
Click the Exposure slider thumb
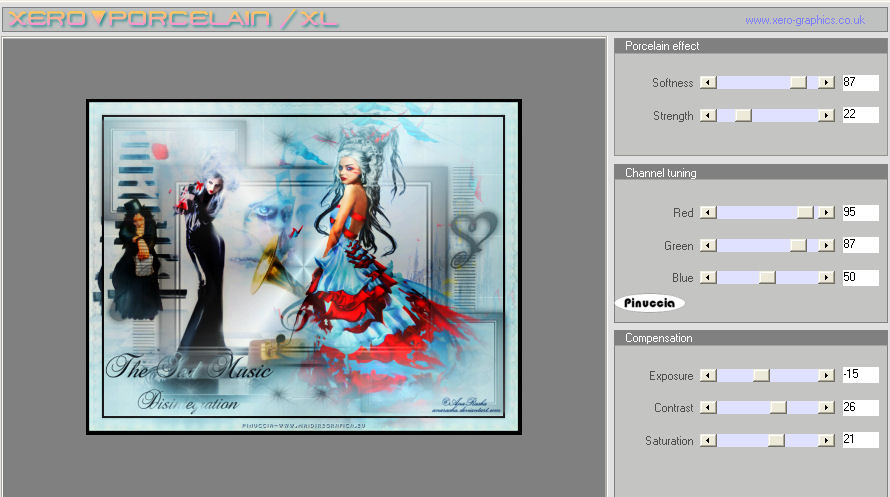tap(761, 376)
